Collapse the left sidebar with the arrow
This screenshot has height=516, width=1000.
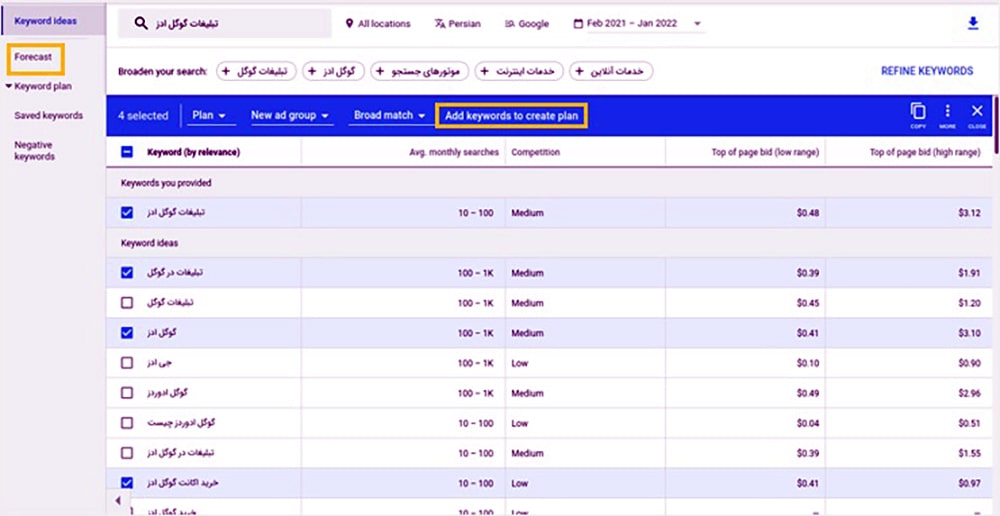(x=118, y=500)
